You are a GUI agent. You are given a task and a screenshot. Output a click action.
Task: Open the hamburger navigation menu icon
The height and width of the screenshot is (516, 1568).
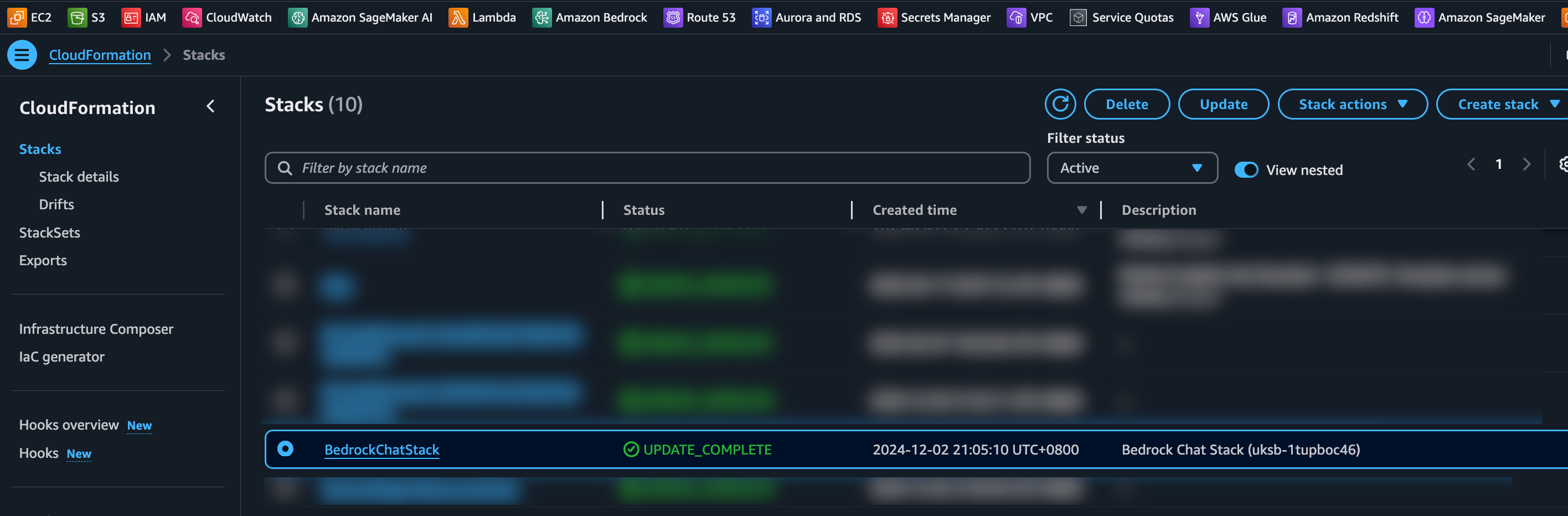[x=22, y=55]
